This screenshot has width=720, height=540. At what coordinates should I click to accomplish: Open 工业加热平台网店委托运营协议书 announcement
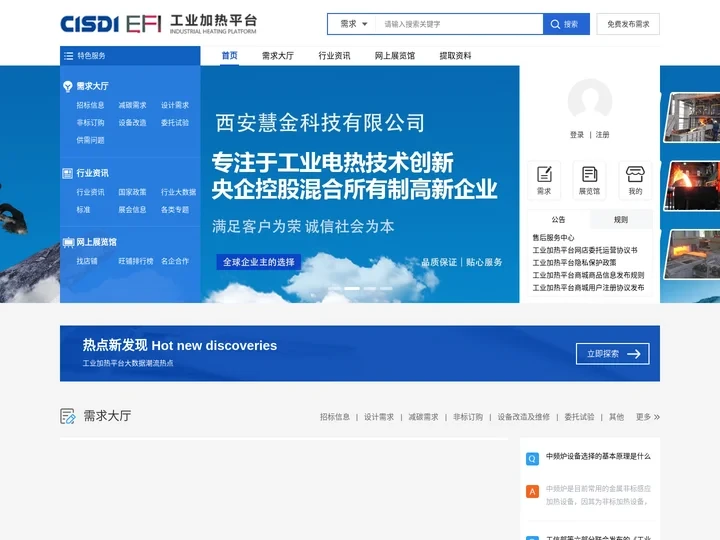[585, 250]
